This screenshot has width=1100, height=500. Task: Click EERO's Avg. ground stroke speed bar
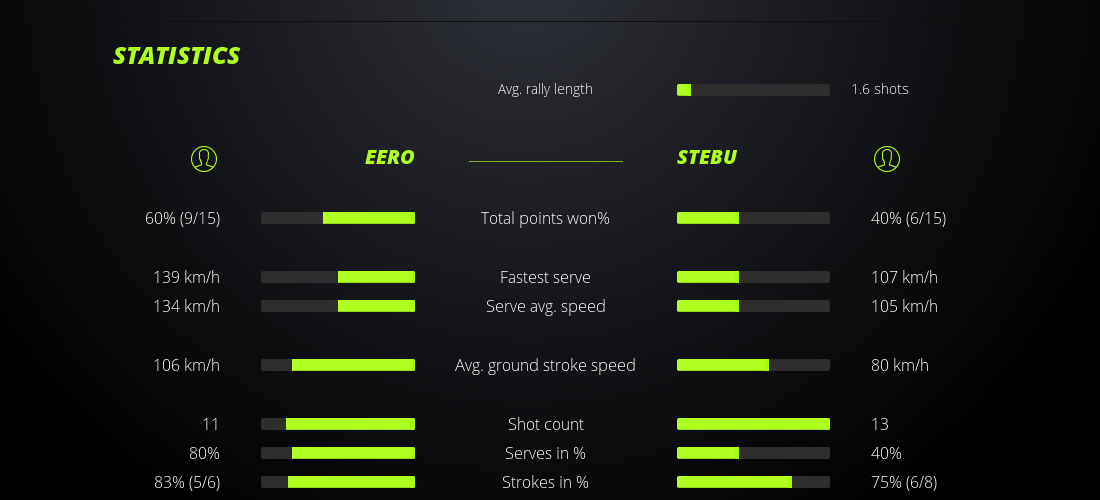338,365
